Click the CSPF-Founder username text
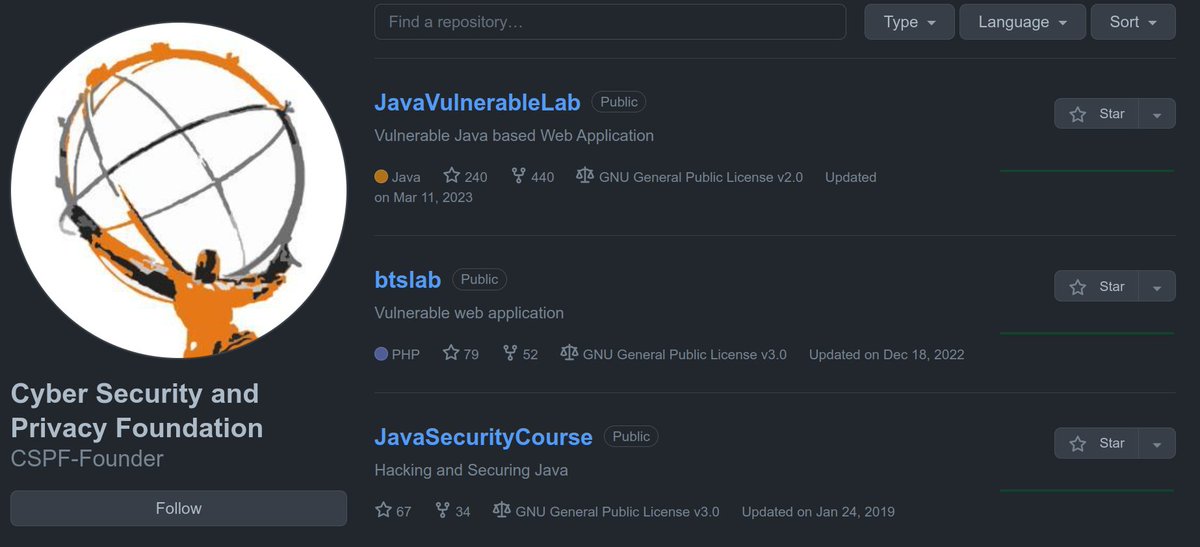 (87, 459)
